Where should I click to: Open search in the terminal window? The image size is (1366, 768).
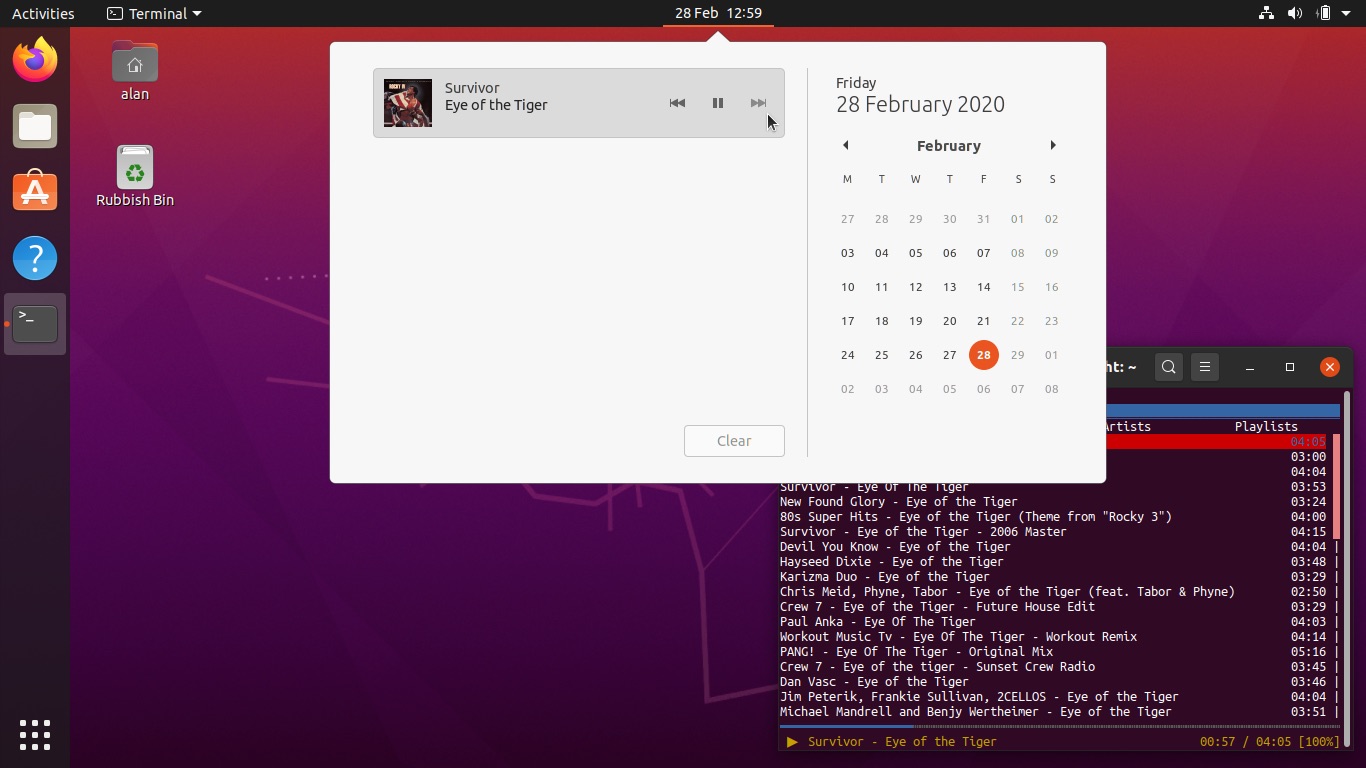coord(1168,367)
